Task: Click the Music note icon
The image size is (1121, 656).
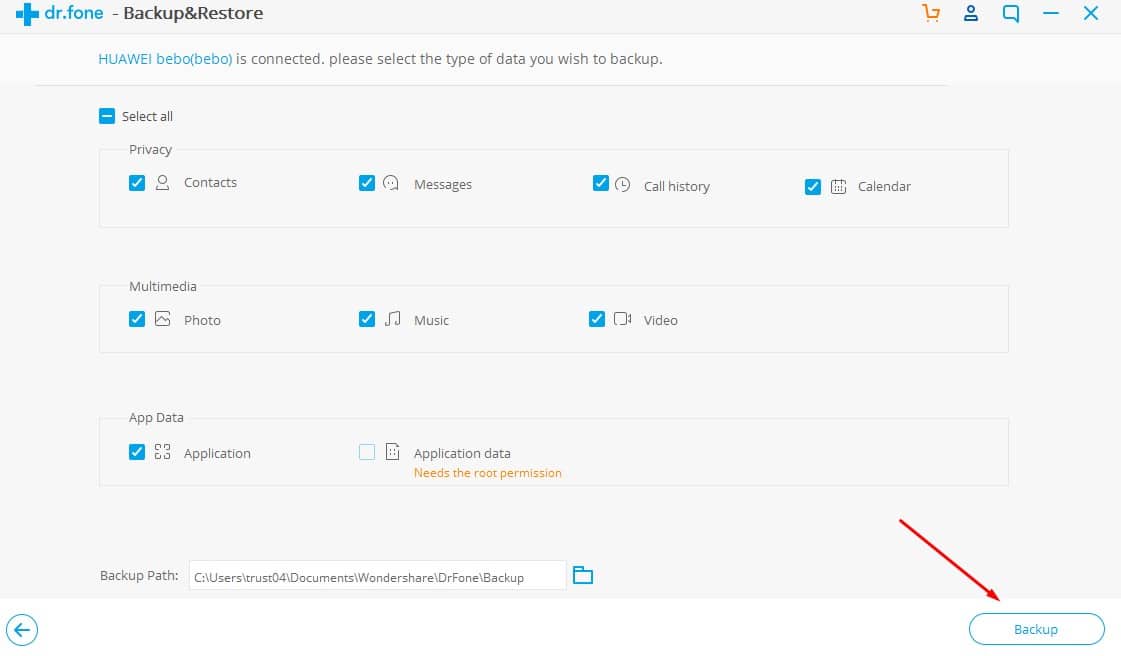Action: point(393,319)
